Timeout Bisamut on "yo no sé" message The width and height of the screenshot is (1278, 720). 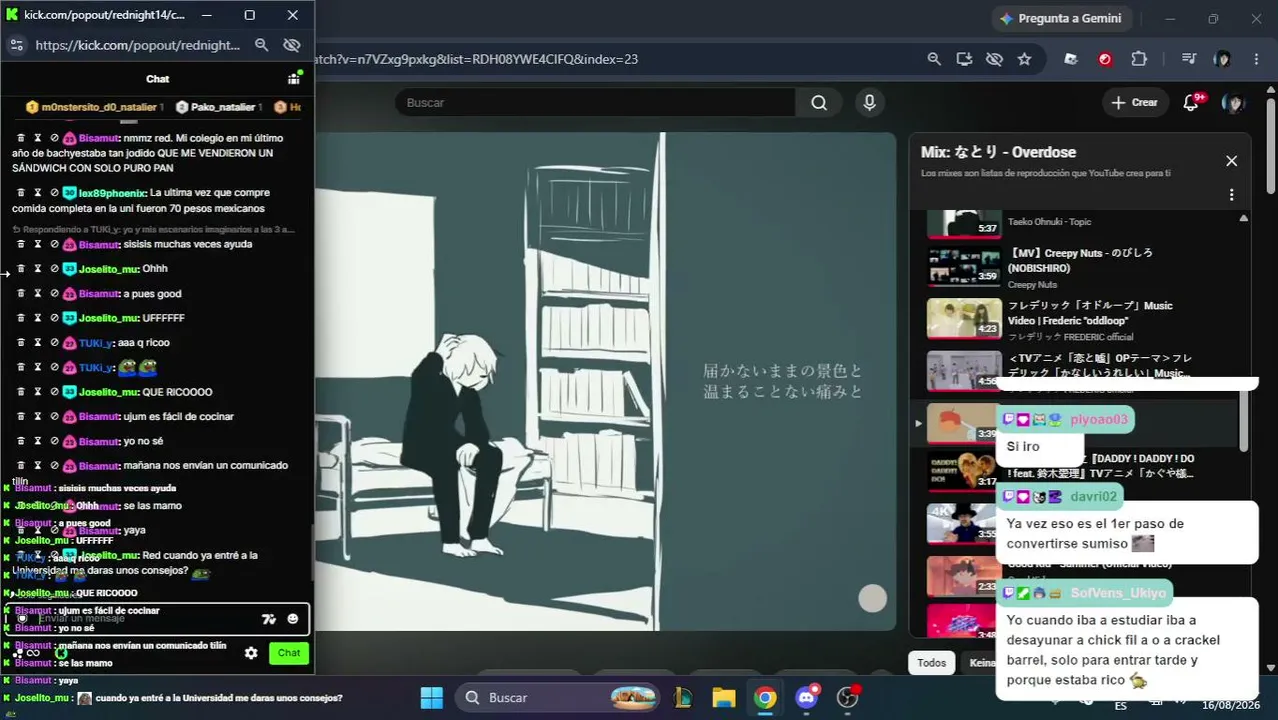[37, 441]
